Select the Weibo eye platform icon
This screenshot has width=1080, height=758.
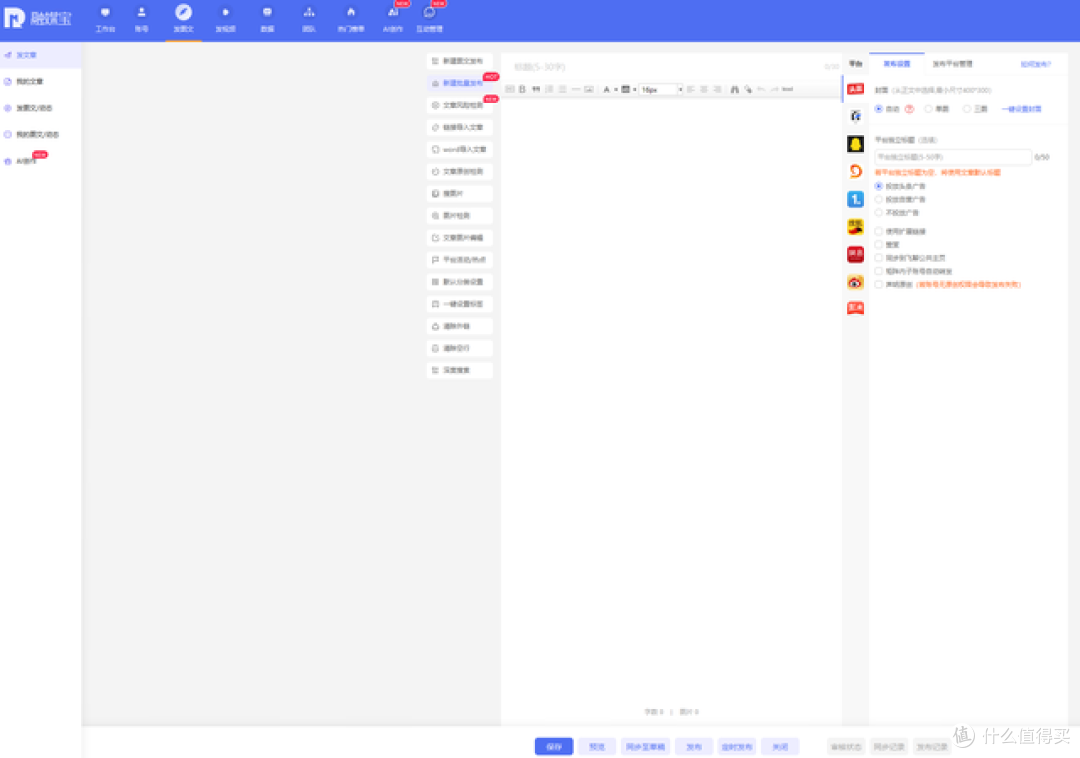[x=855, y=282]
